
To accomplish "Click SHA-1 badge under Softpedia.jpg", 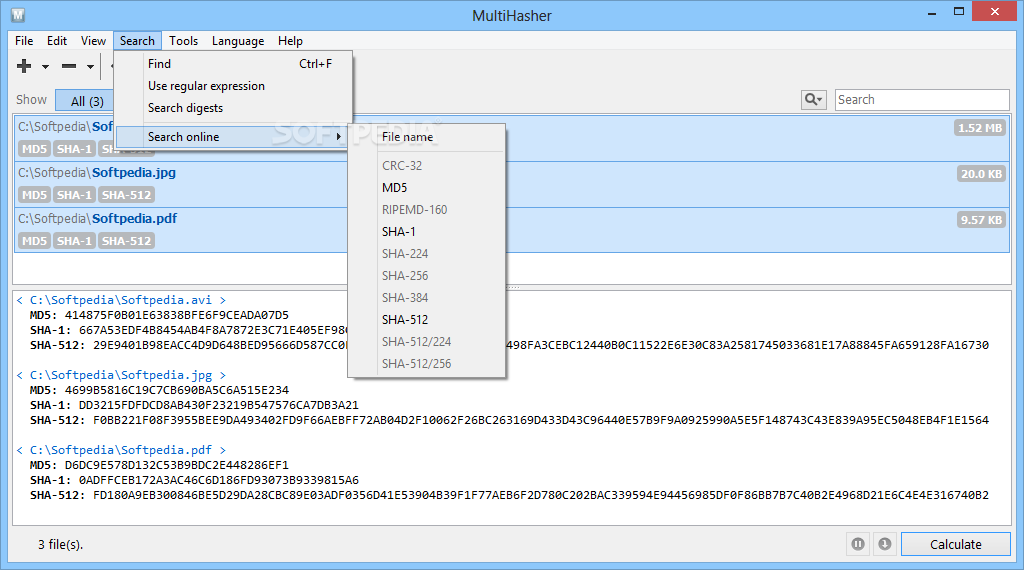I will [74, 195].
